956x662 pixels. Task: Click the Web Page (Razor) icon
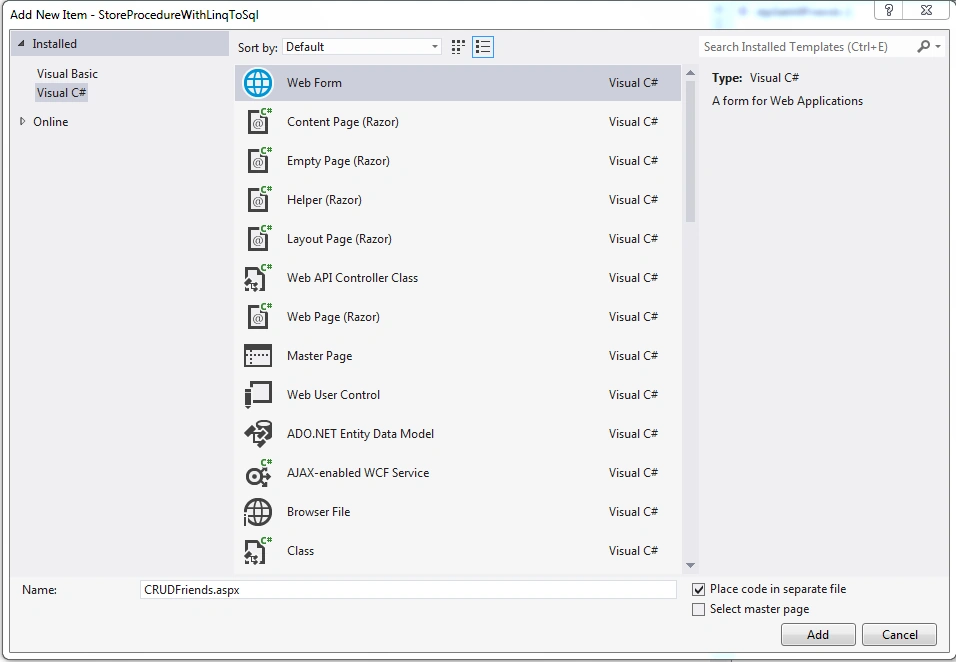(x=259, y=316)
